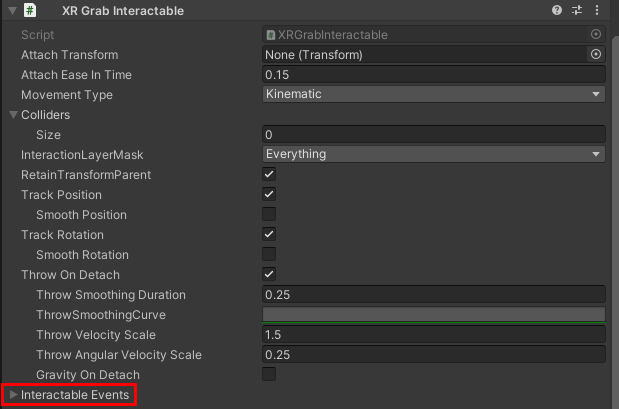Disable the Retain Transform Parent checkbox

269,175
